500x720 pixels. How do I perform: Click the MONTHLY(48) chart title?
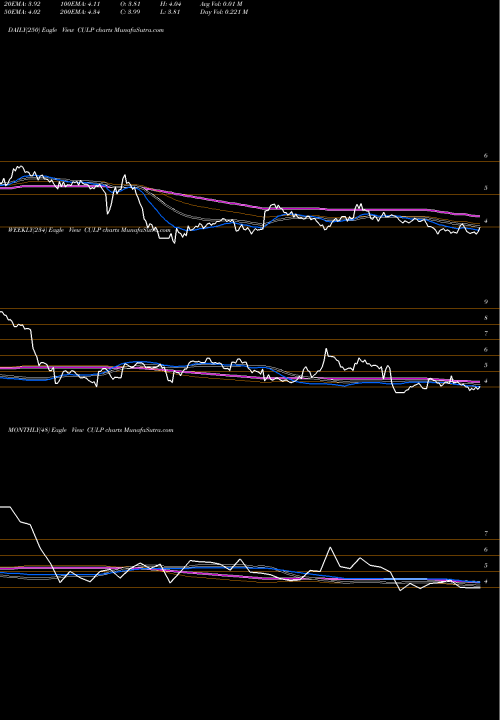pos(90,430)
